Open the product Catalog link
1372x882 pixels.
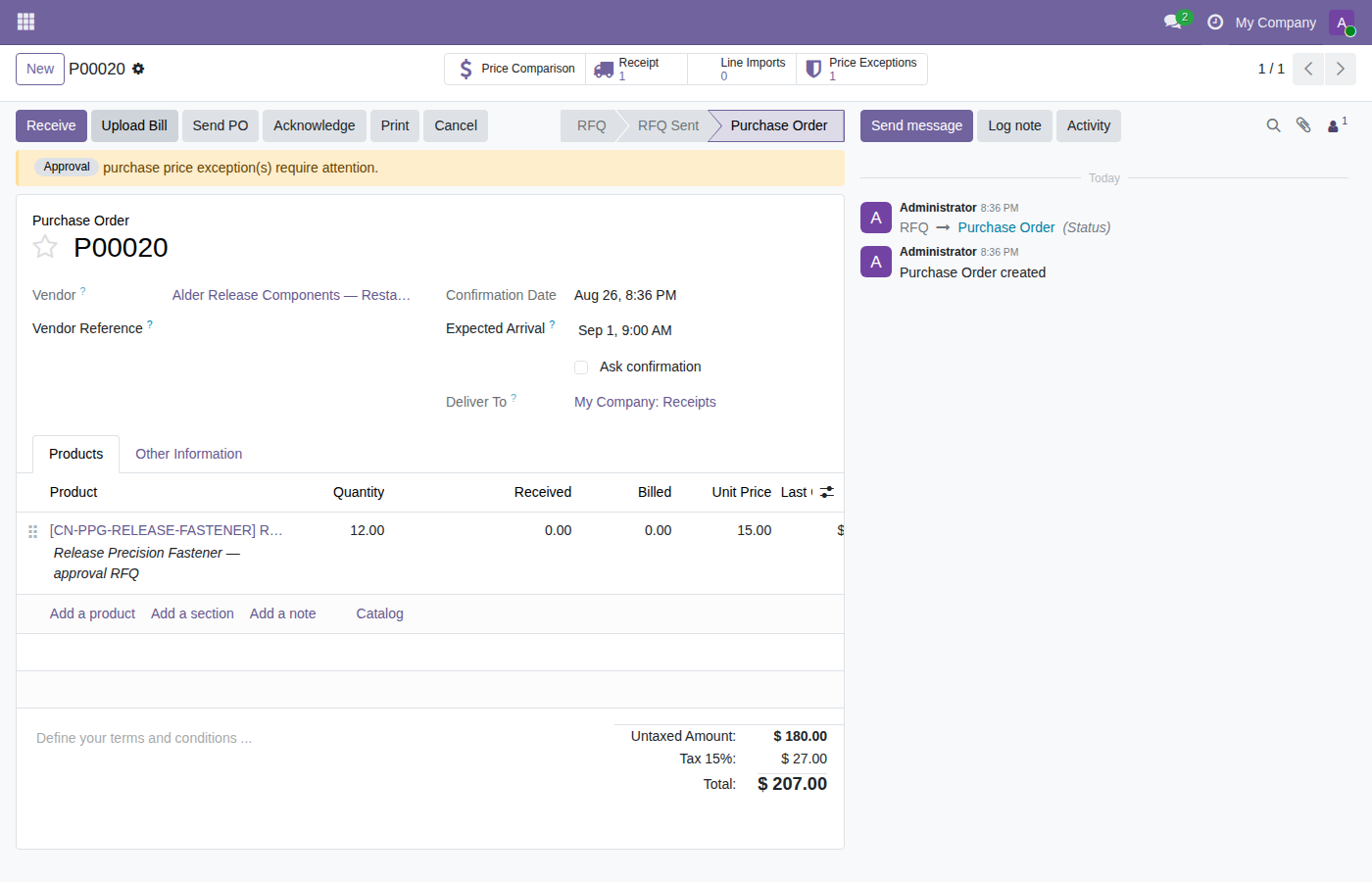tap(380, 613)
